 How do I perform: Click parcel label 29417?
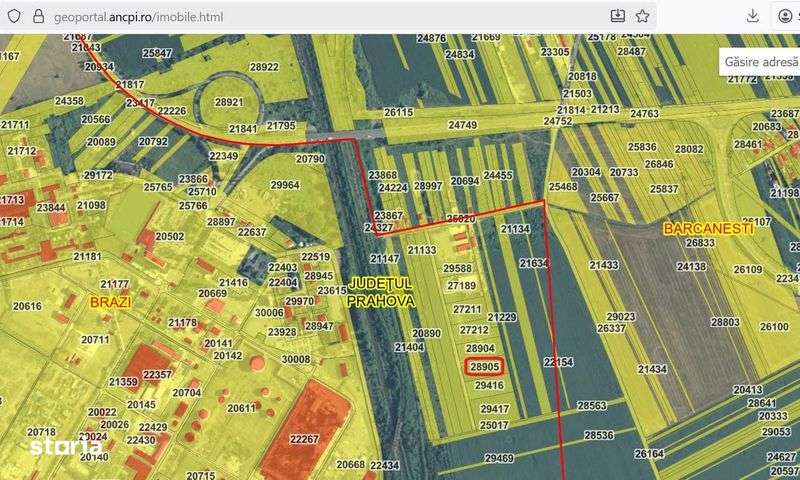[494, 409]
